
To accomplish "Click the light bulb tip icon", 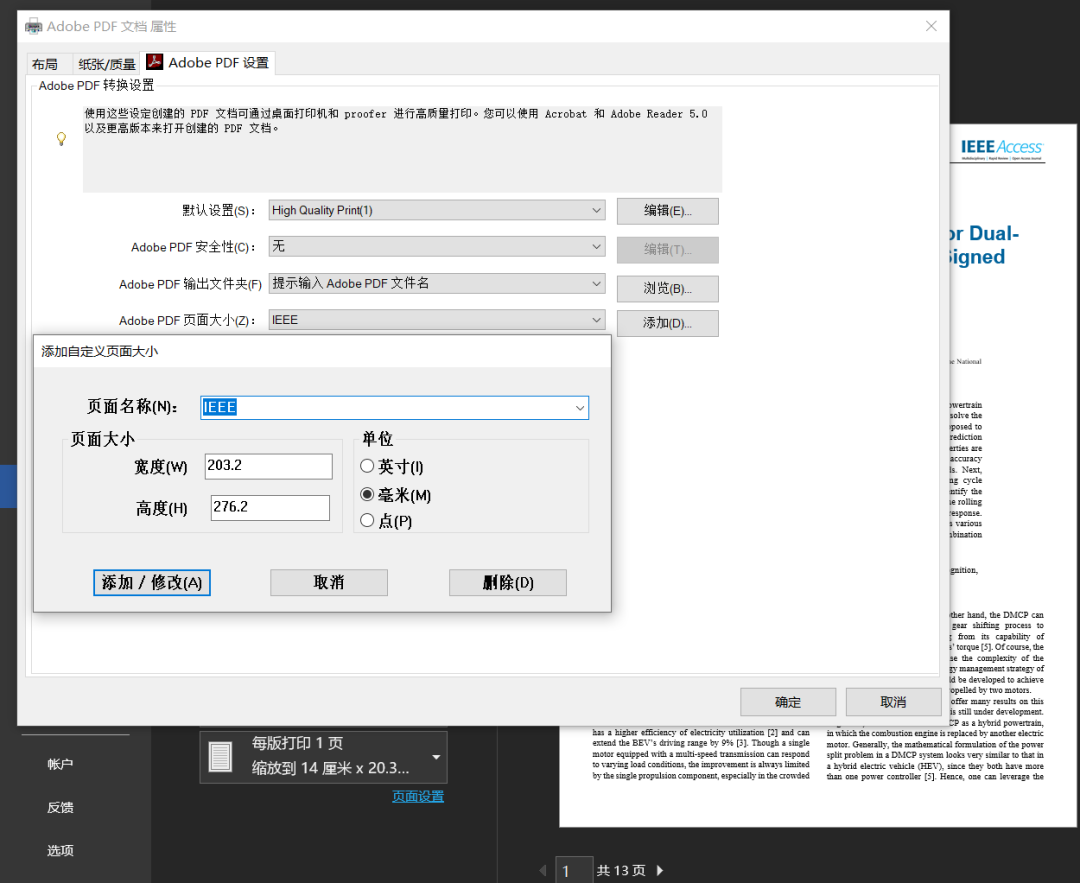I will (x=61, y=139).
